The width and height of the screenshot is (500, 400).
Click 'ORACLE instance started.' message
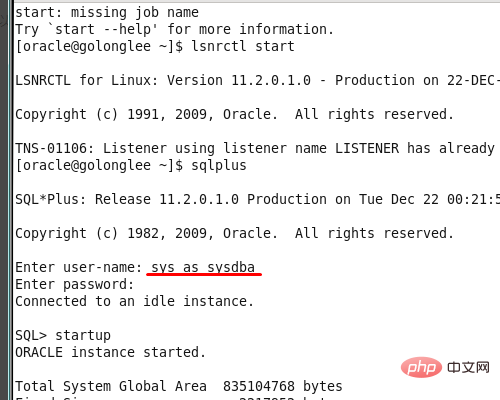coord(110,352)
